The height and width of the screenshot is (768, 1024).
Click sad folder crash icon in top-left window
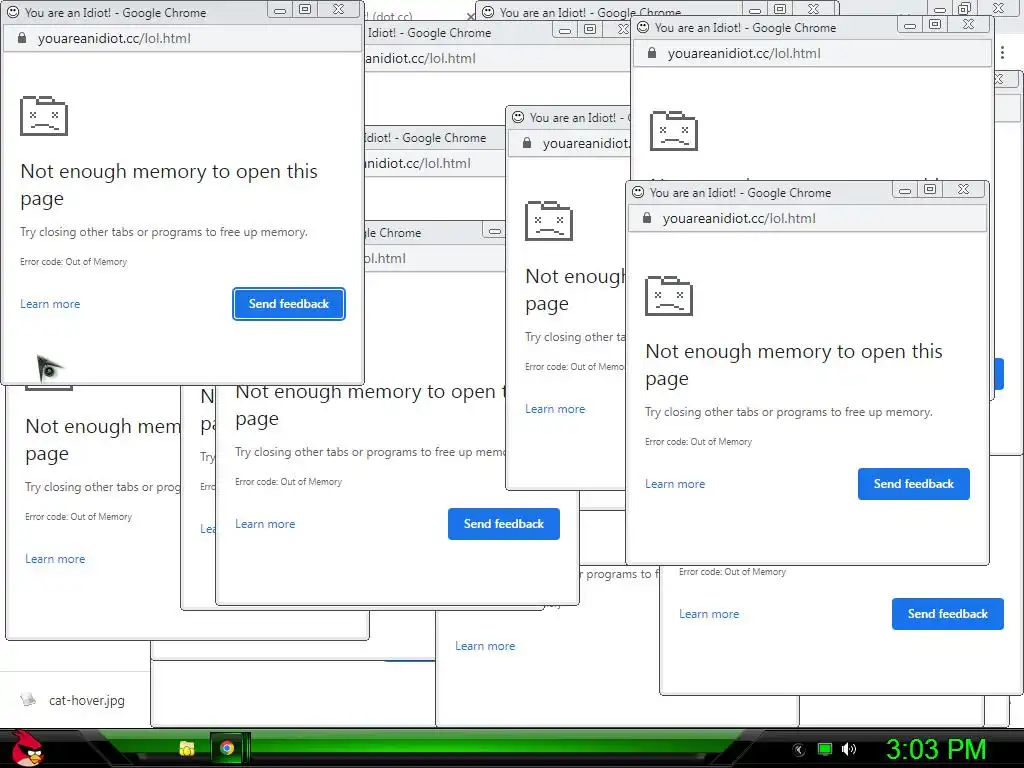44,116
